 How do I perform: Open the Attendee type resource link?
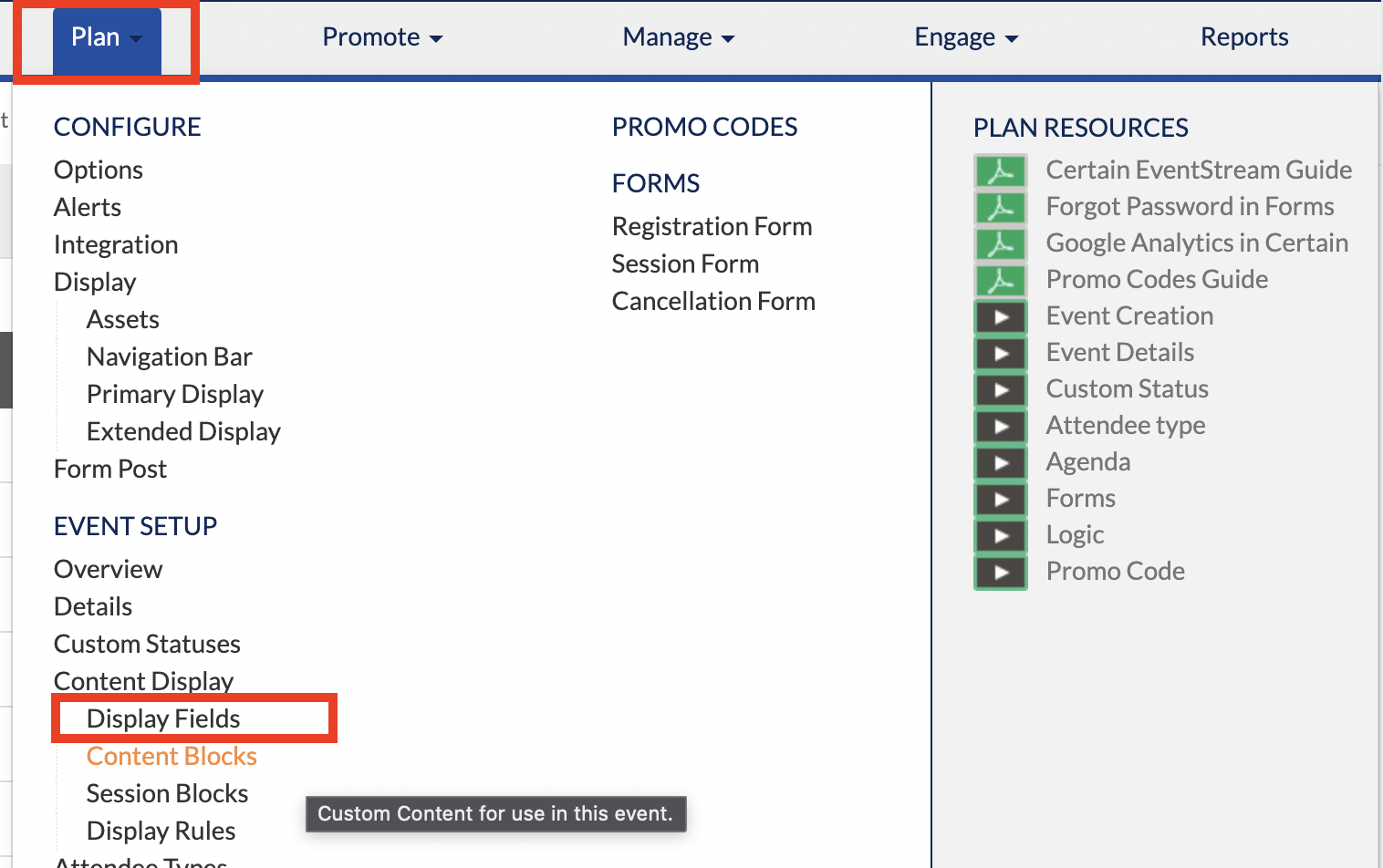pos(1126,426)
